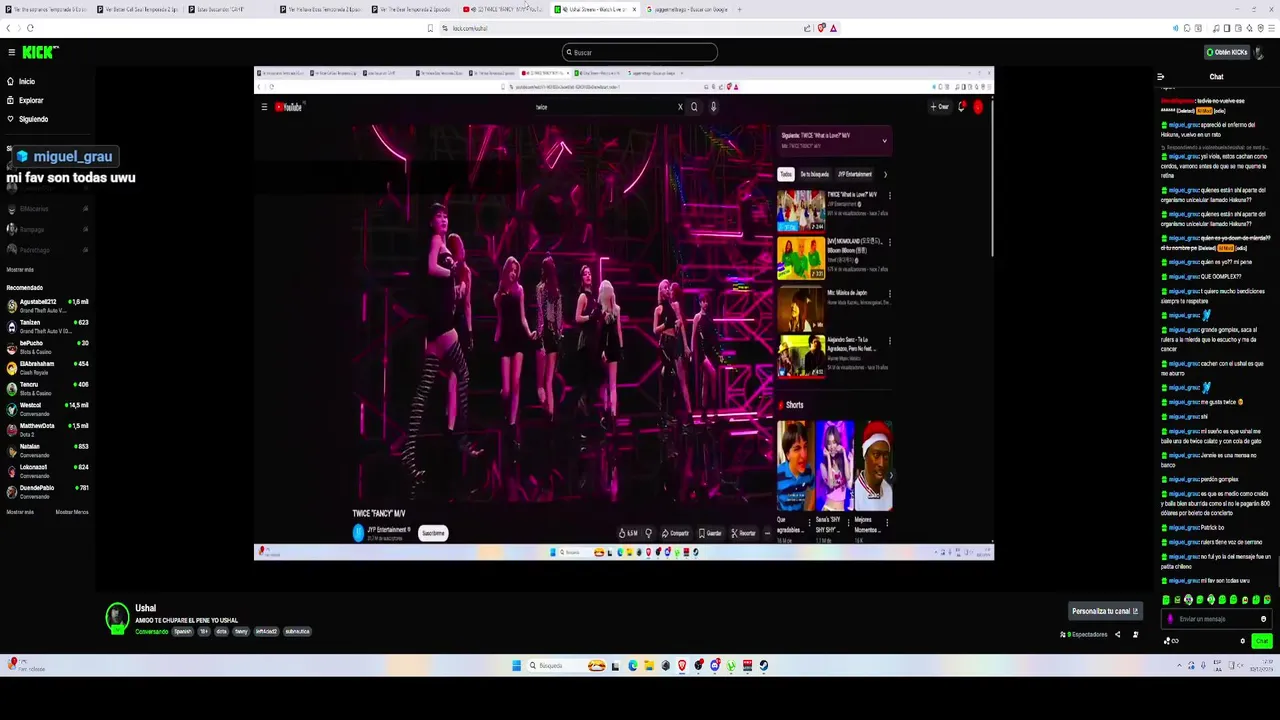Open TWICE What is Love thumbnail
Image resolution: width=1280 pixels, height=720 pixels.
801,211
